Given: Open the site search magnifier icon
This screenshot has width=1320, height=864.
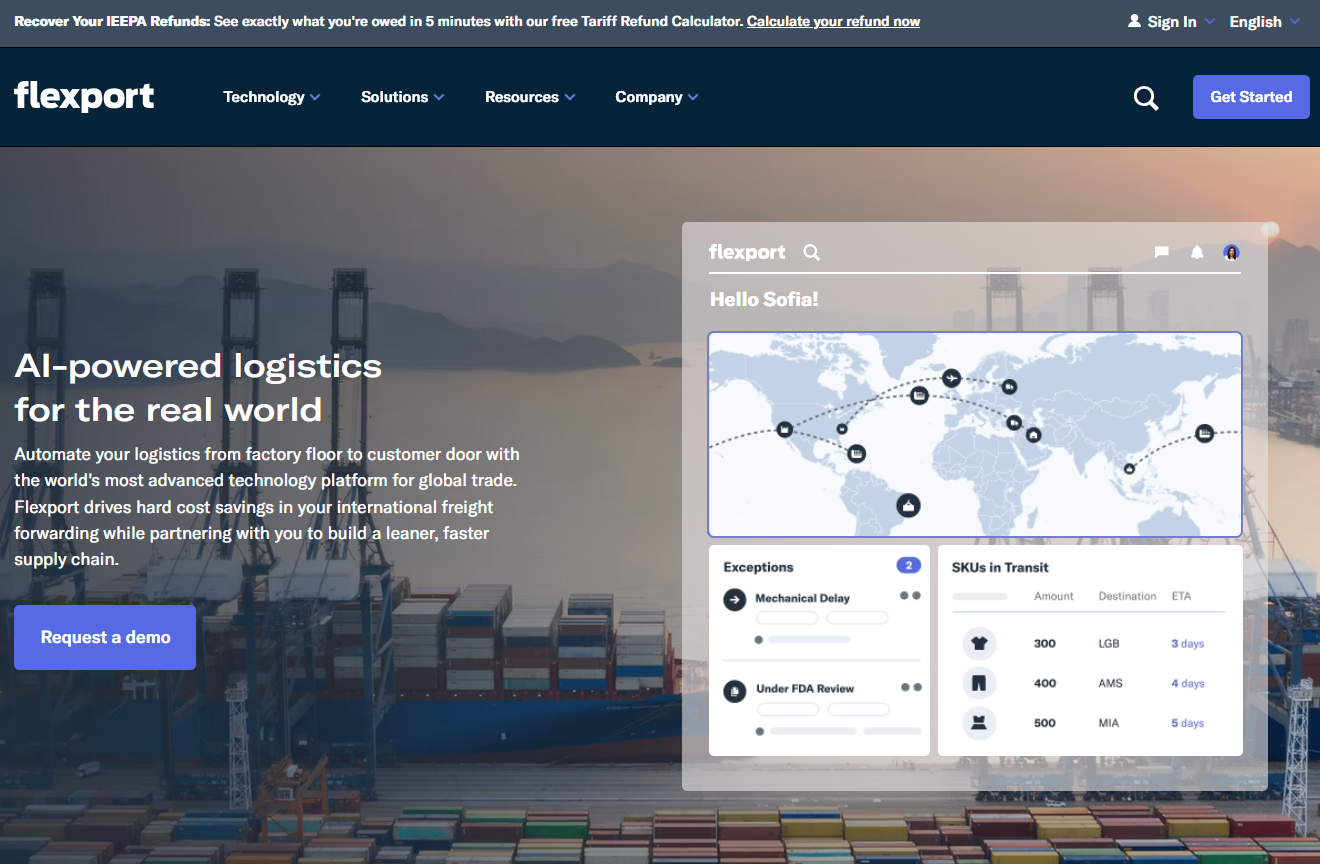Looking at the screenshot, I should click(1146, 98).
